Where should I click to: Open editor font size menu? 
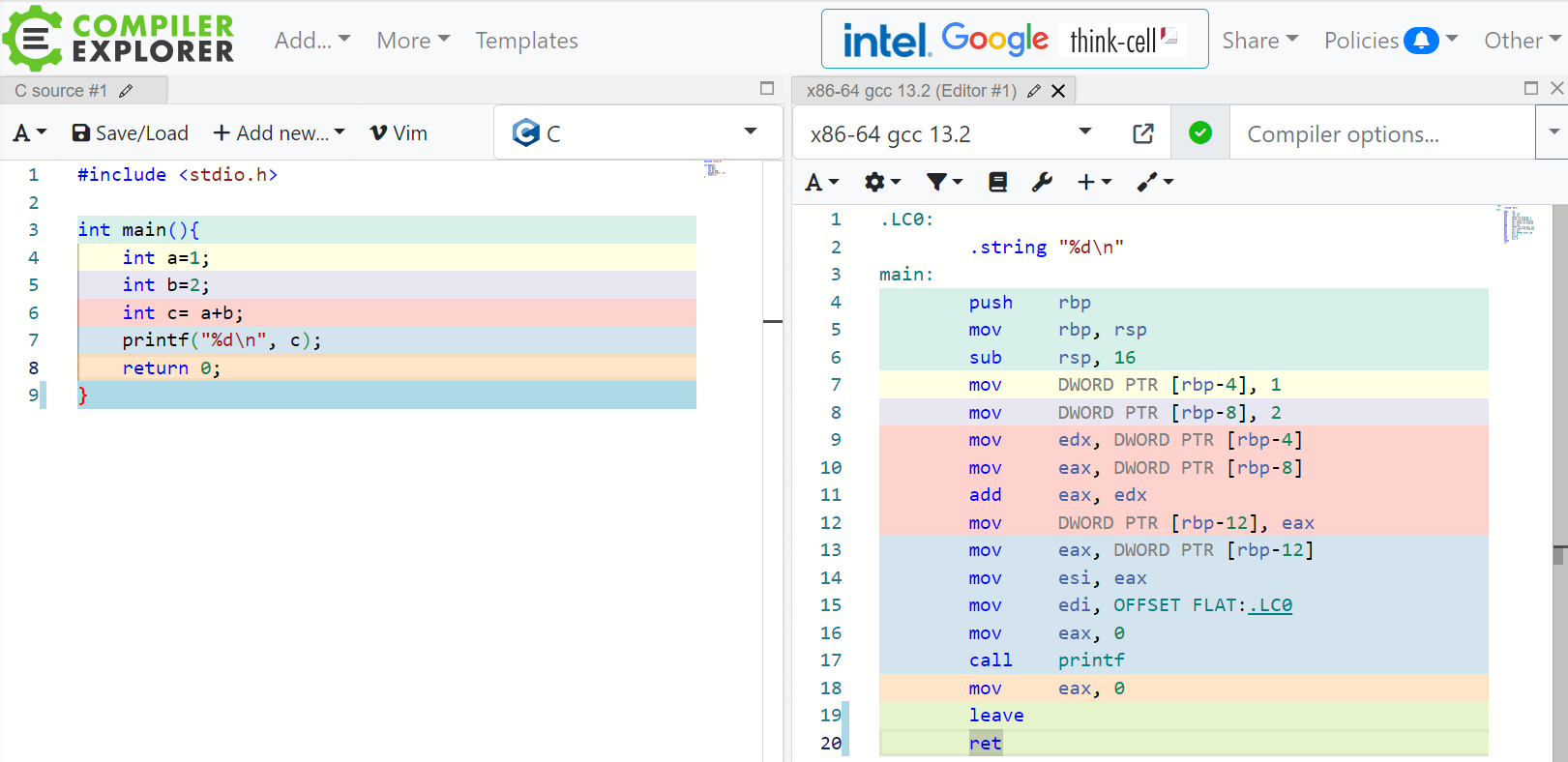pyautogui.click(x=29, y=133)
